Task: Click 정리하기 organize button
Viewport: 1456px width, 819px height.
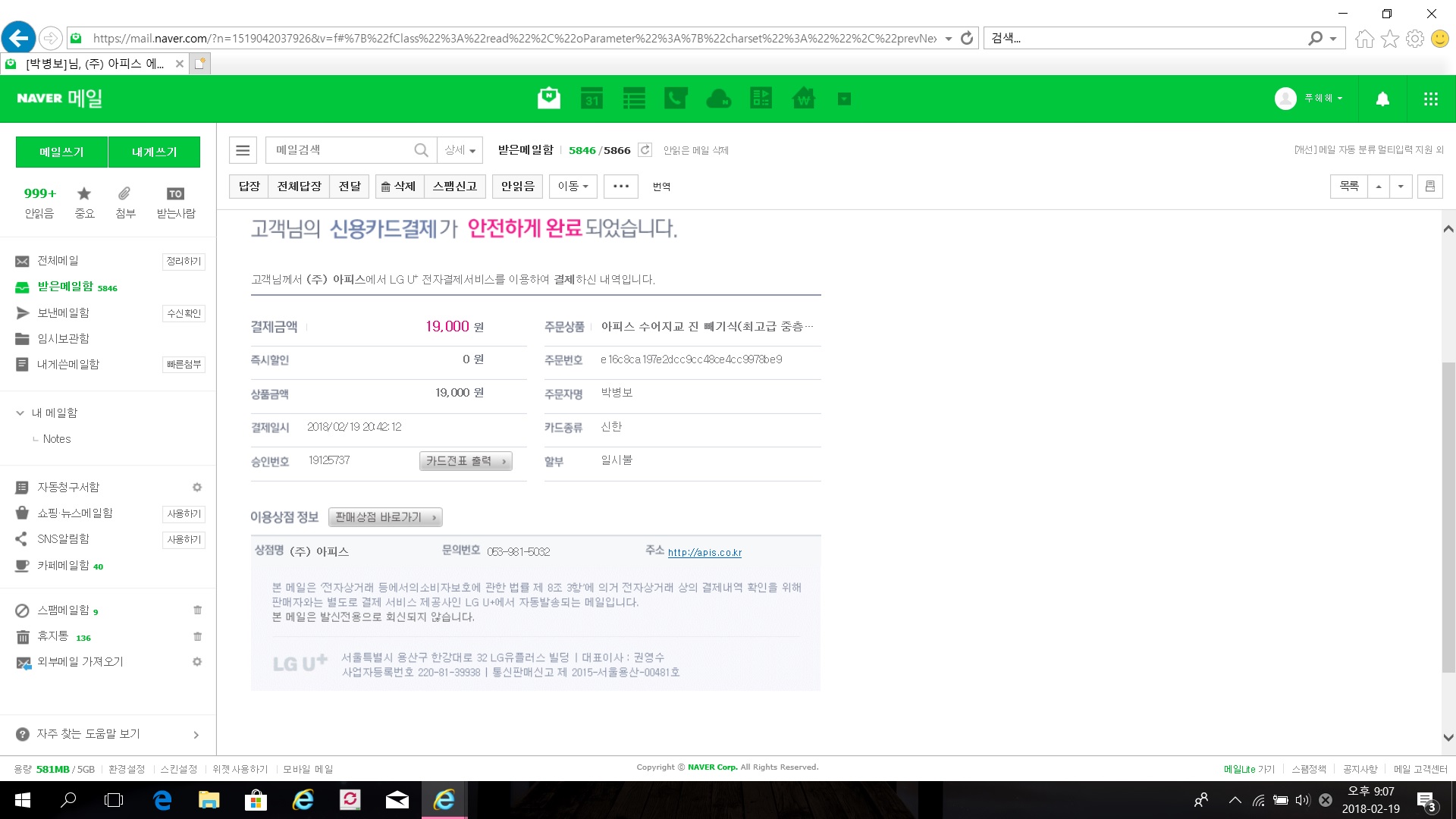Action: (x=184, y=261)
